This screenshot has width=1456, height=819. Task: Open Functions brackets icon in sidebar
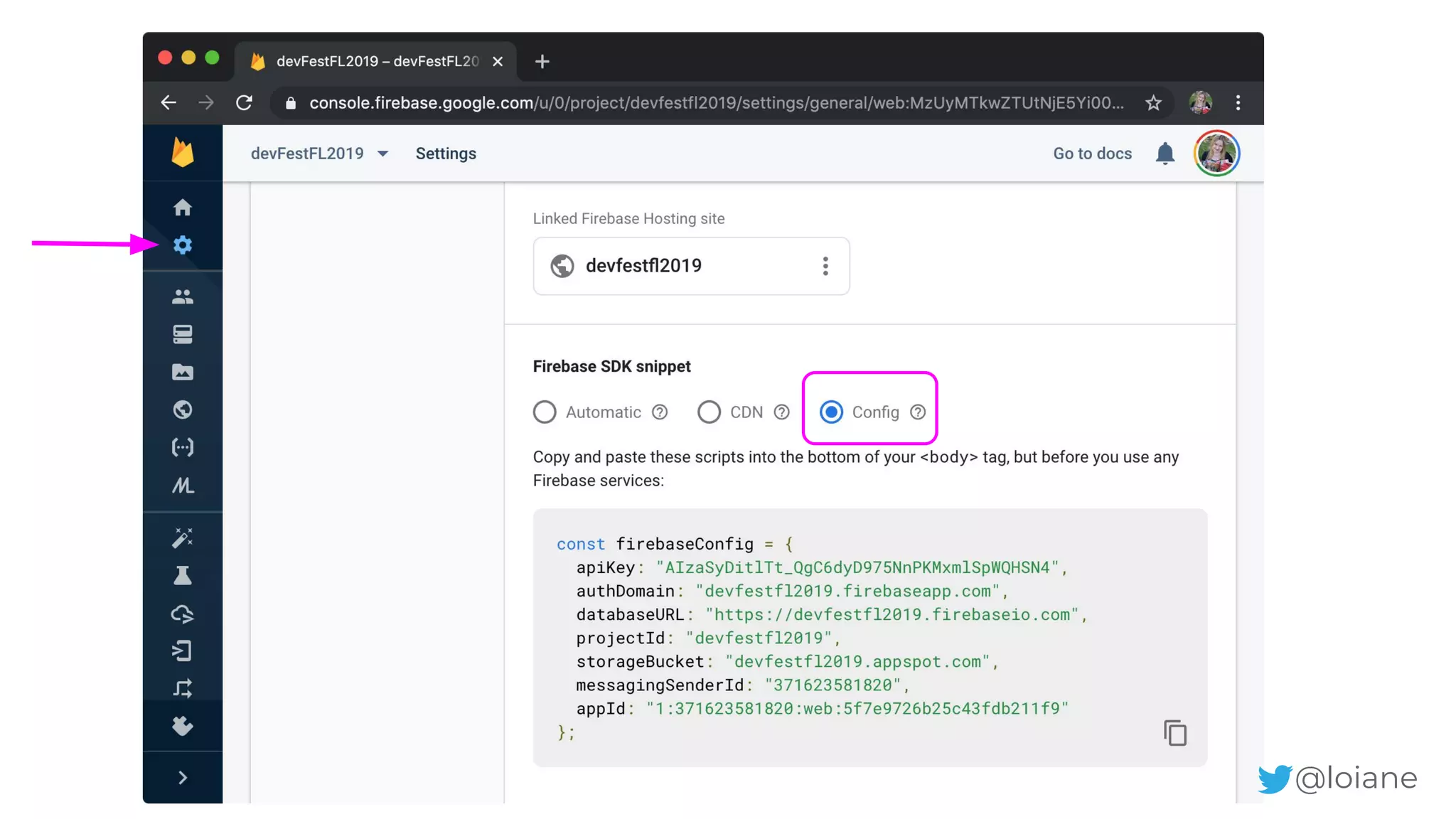click(183, 447)
